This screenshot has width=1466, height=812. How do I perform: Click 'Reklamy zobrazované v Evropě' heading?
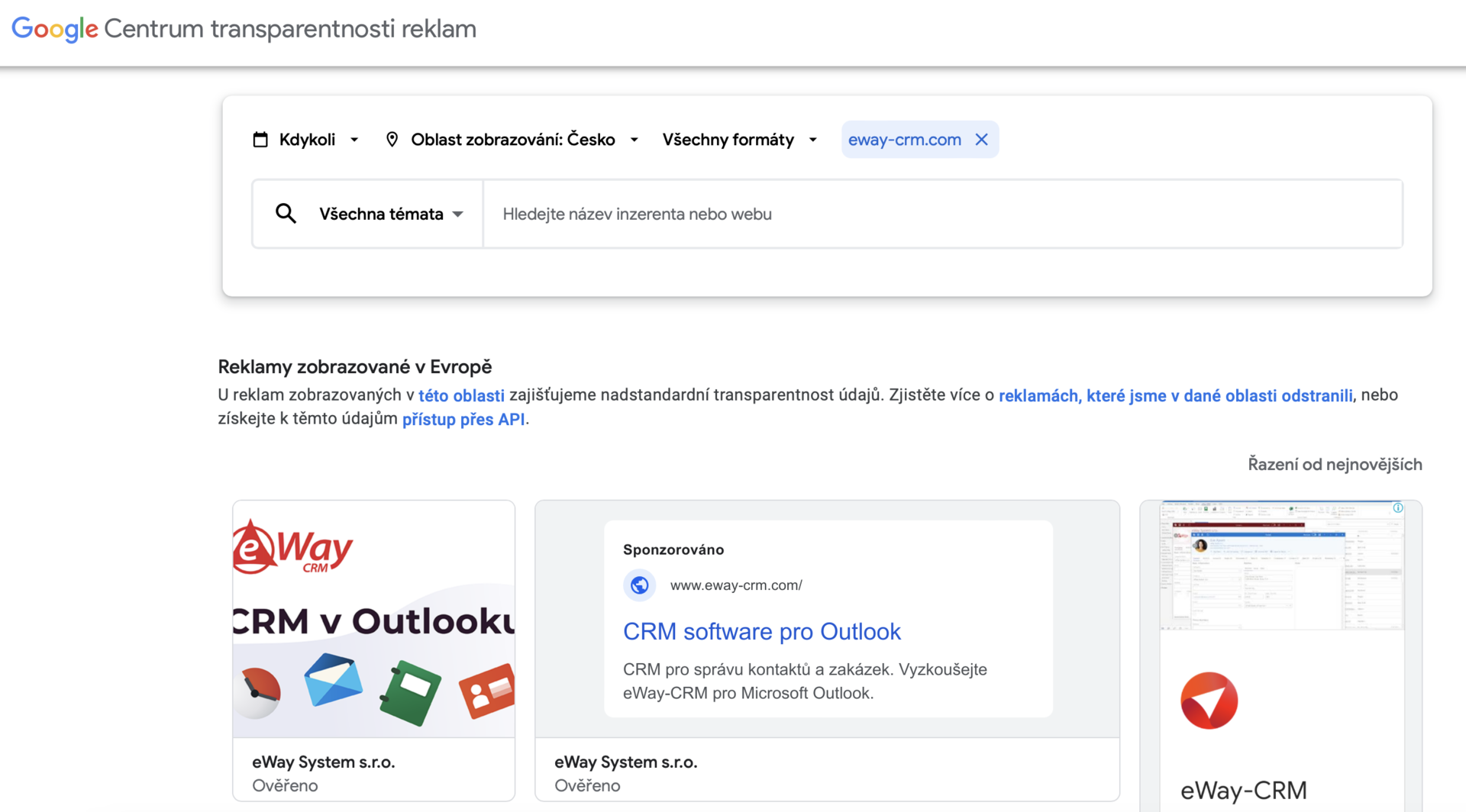coord(355,366)
